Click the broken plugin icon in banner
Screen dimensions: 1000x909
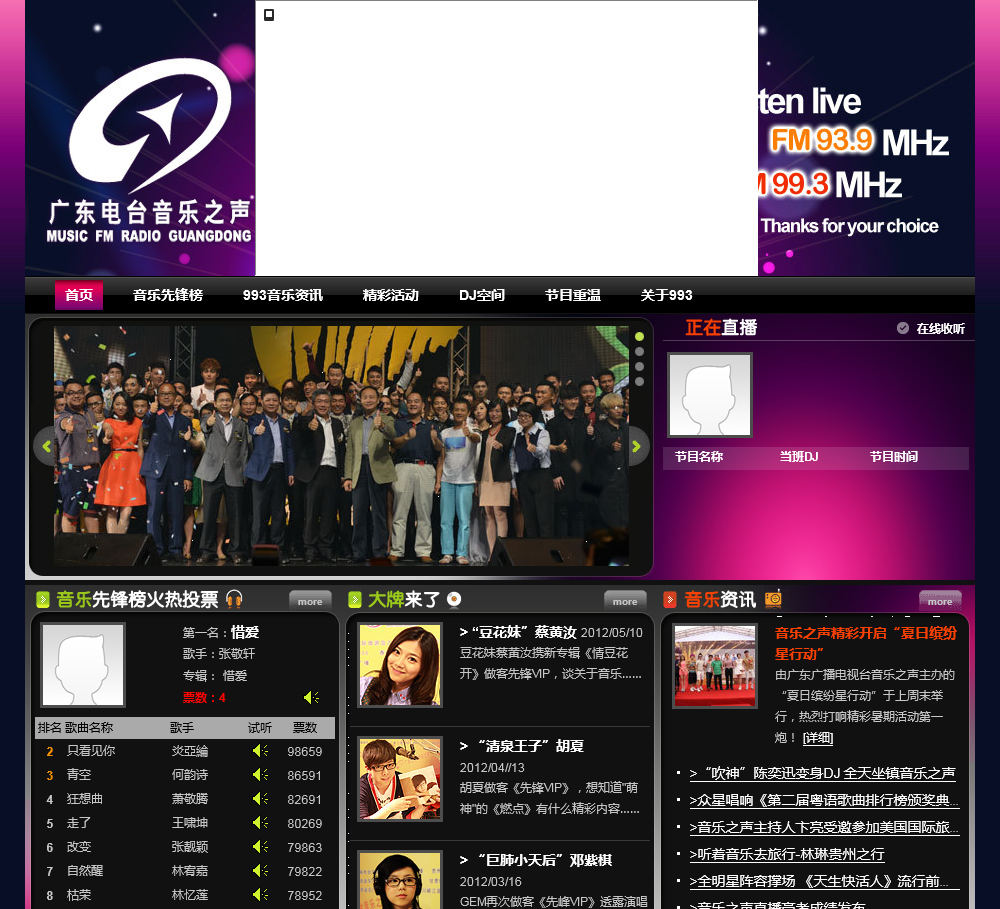click(x=269, y=15)
